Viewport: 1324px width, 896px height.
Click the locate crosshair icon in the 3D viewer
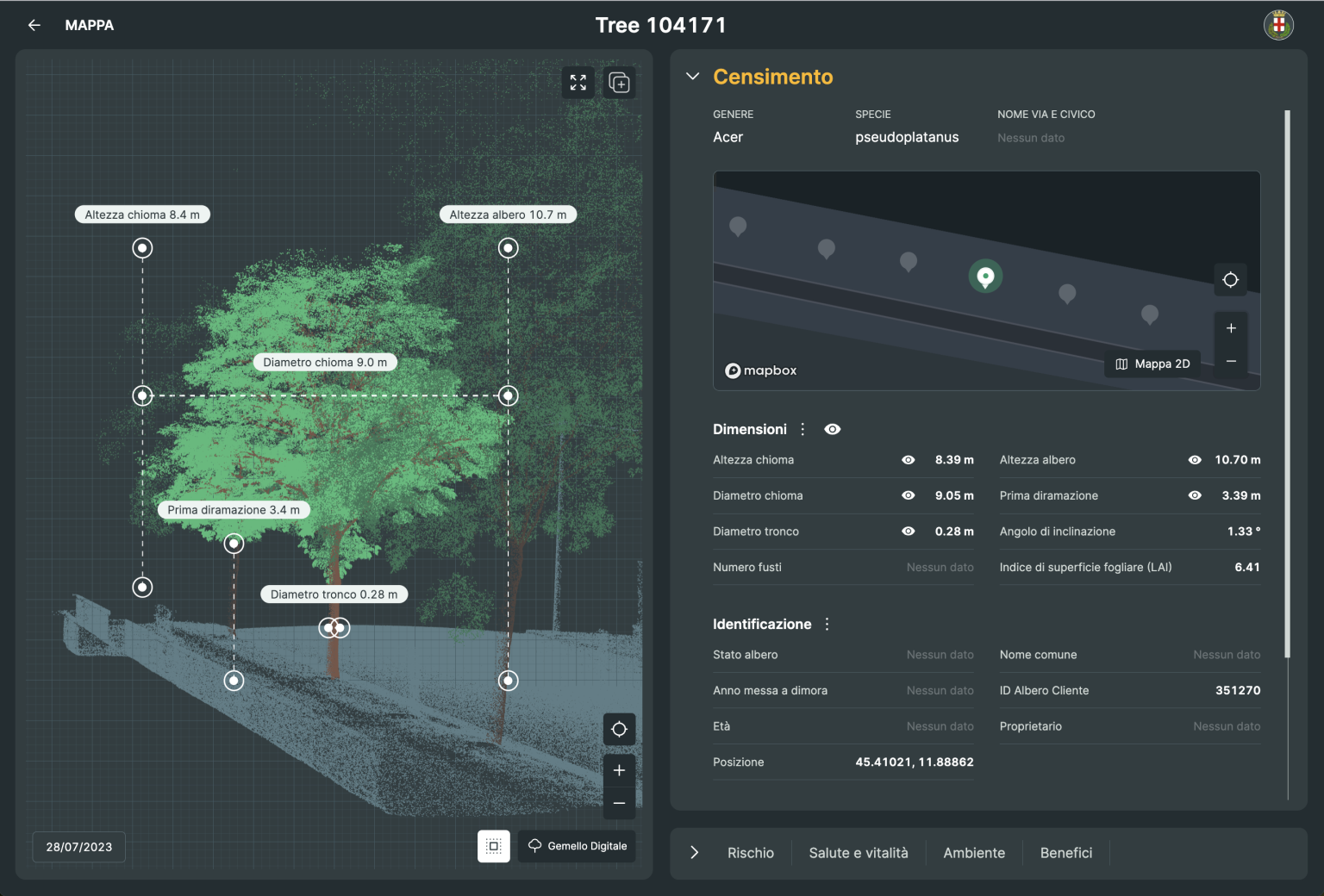pos(619,729)
